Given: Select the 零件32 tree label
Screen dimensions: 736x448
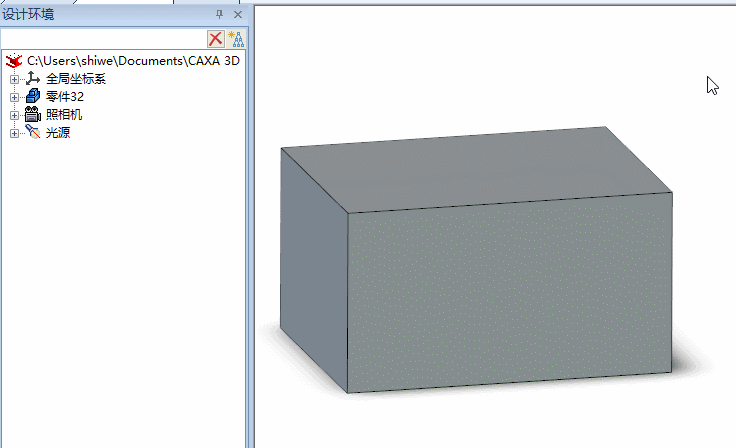Looking at the screenshot, I should [x=65, y=97].
